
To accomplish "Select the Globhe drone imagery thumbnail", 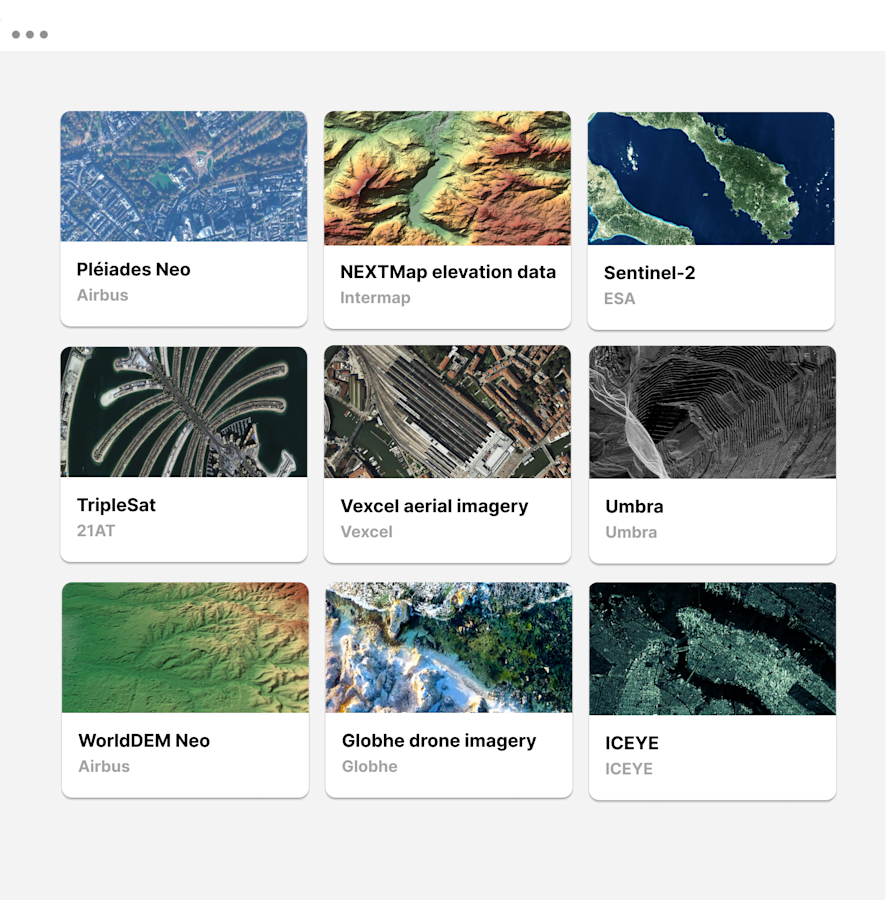I will (x=448, y=647).
